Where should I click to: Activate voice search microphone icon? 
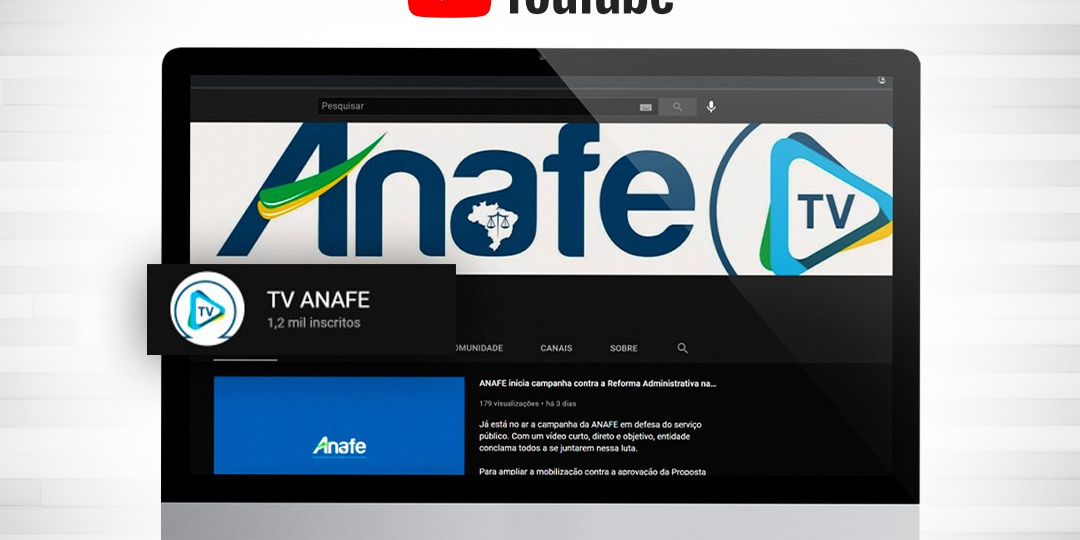[x=711, y=107]
